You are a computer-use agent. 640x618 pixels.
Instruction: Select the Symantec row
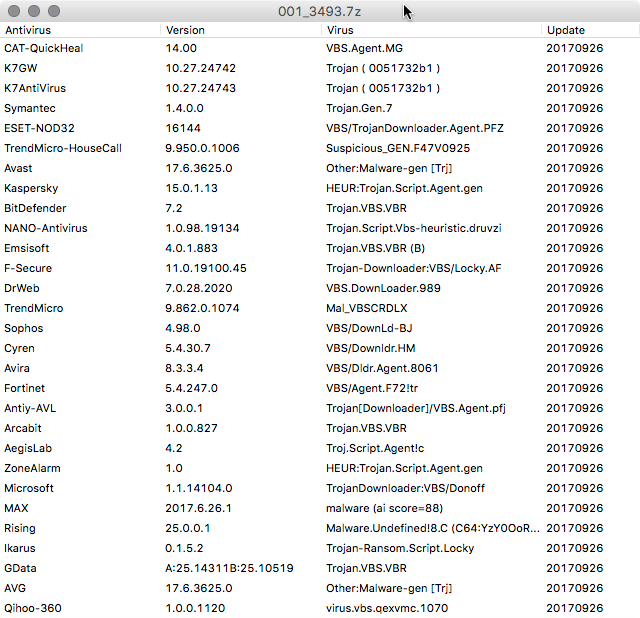[320, 108]
